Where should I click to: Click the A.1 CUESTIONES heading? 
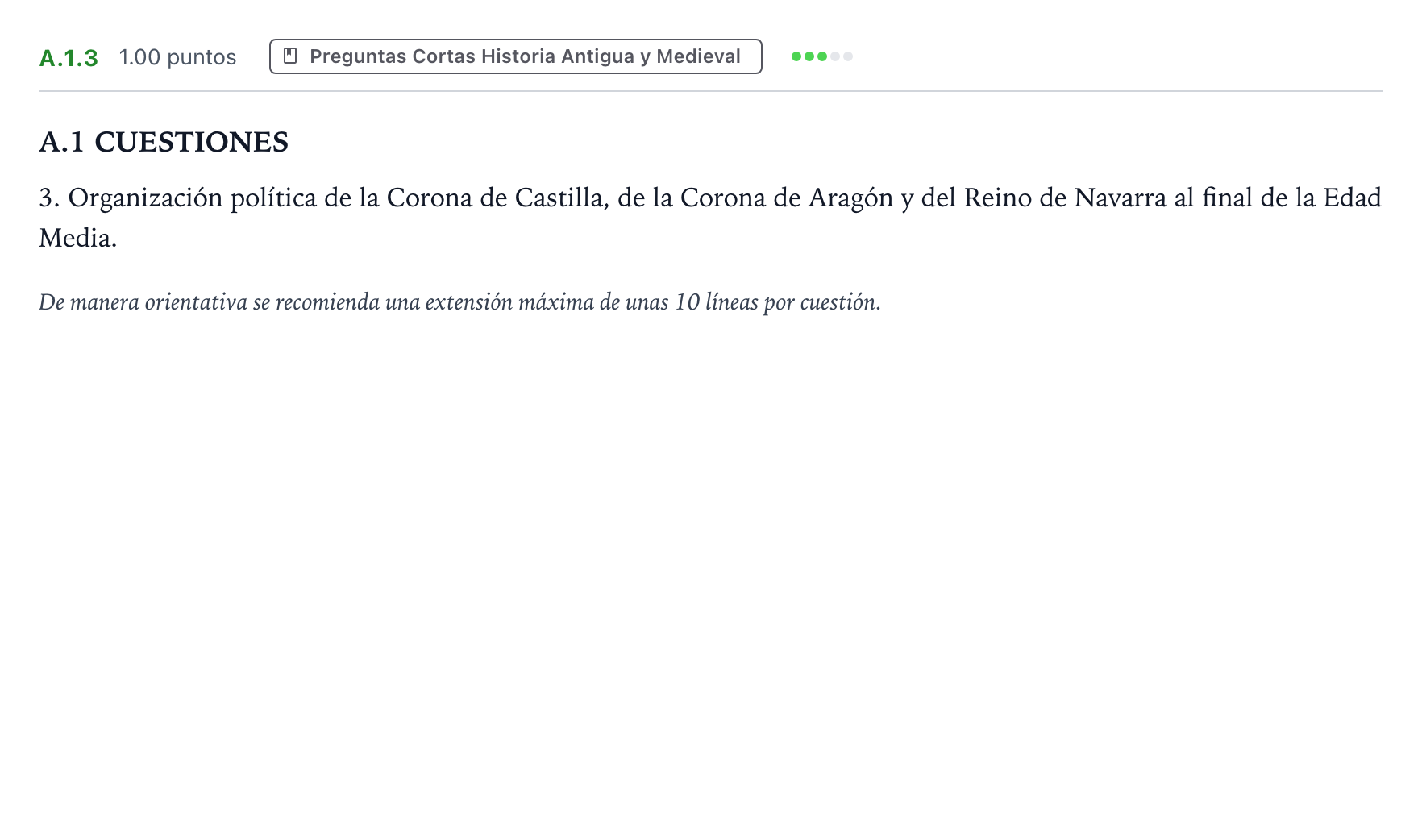tap(164, 142)
